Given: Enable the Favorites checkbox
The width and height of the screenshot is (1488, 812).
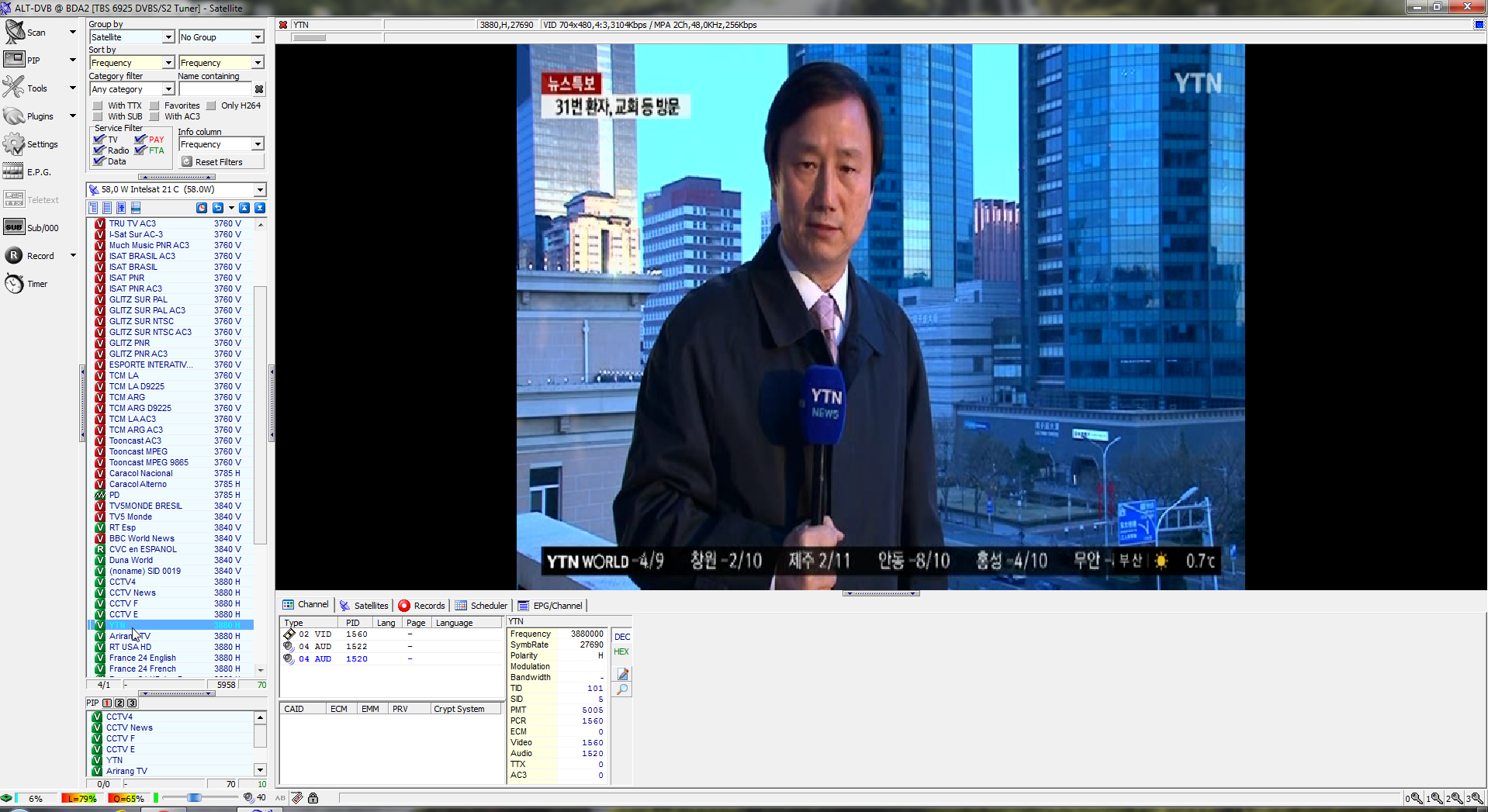Looking at the screenshot, I should [154, 105].
